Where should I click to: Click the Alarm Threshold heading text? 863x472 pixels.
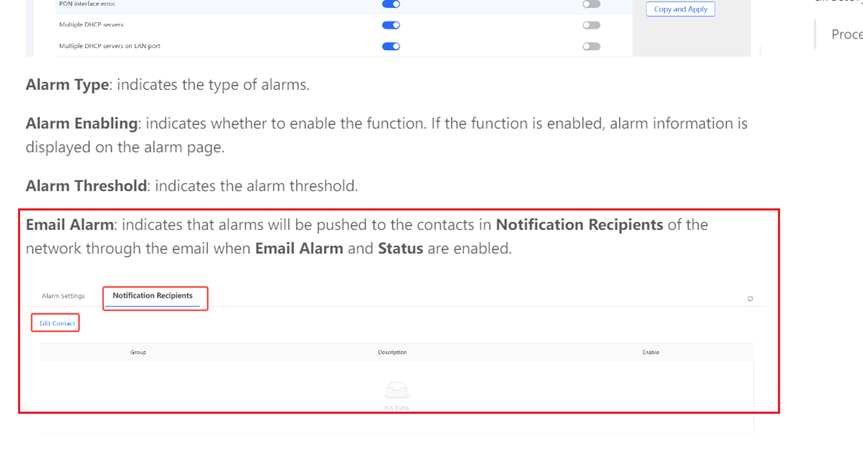tap(86, 186)
